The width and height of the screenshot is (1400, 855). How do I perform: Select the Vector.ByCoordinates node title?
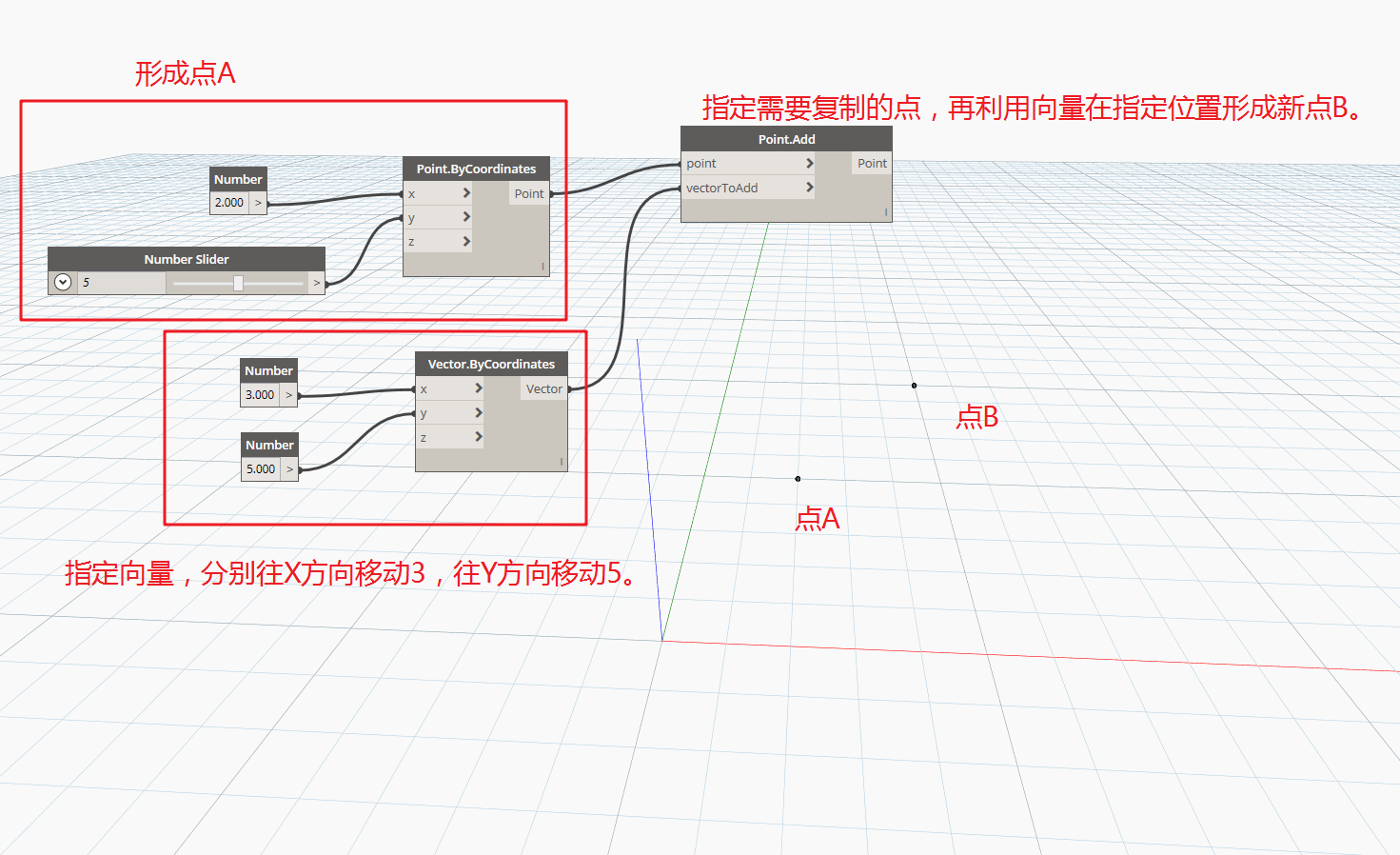coord(491,364)
